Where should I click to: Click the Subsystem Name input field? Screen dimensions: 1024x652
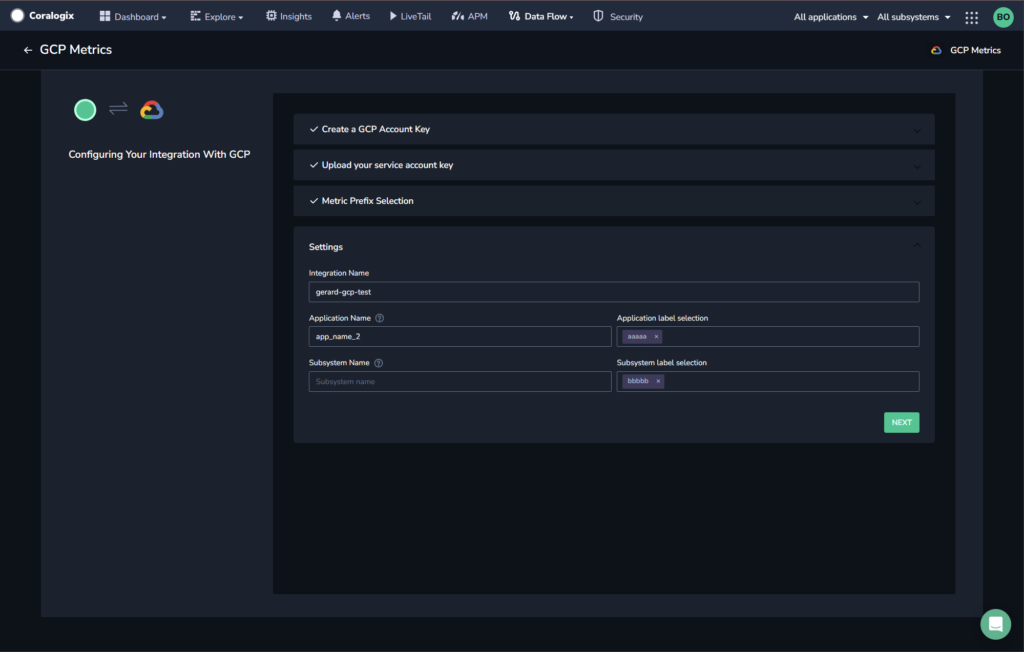[x=460, y=382]
